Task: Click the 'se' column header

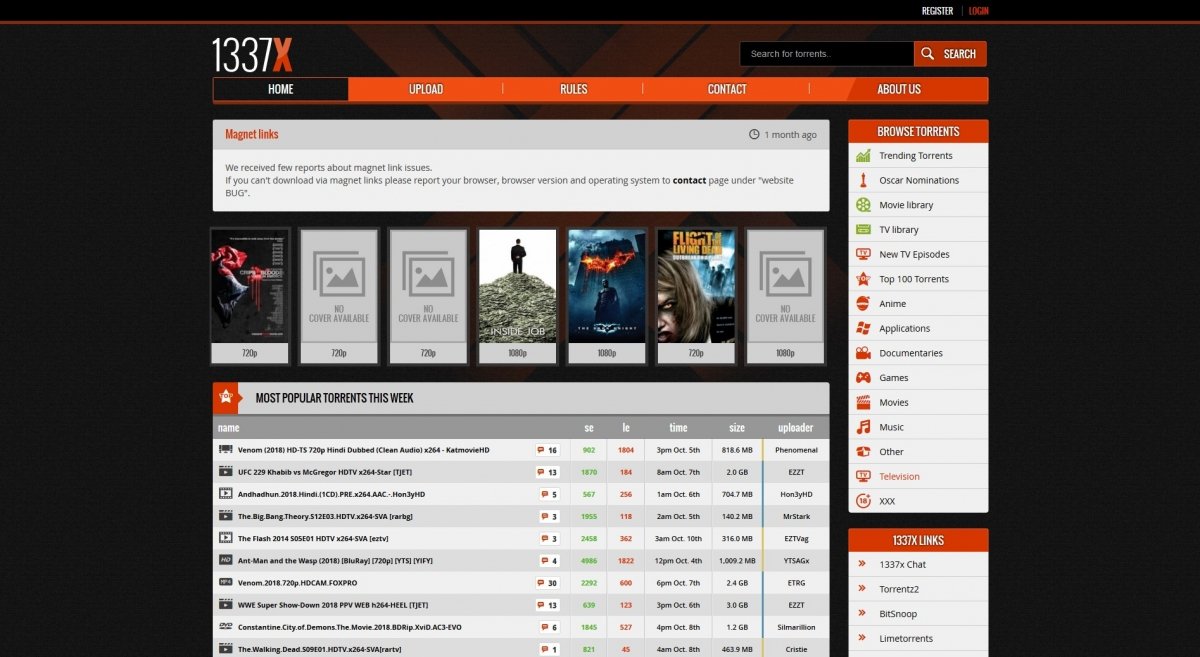Action: click(589, 427)
